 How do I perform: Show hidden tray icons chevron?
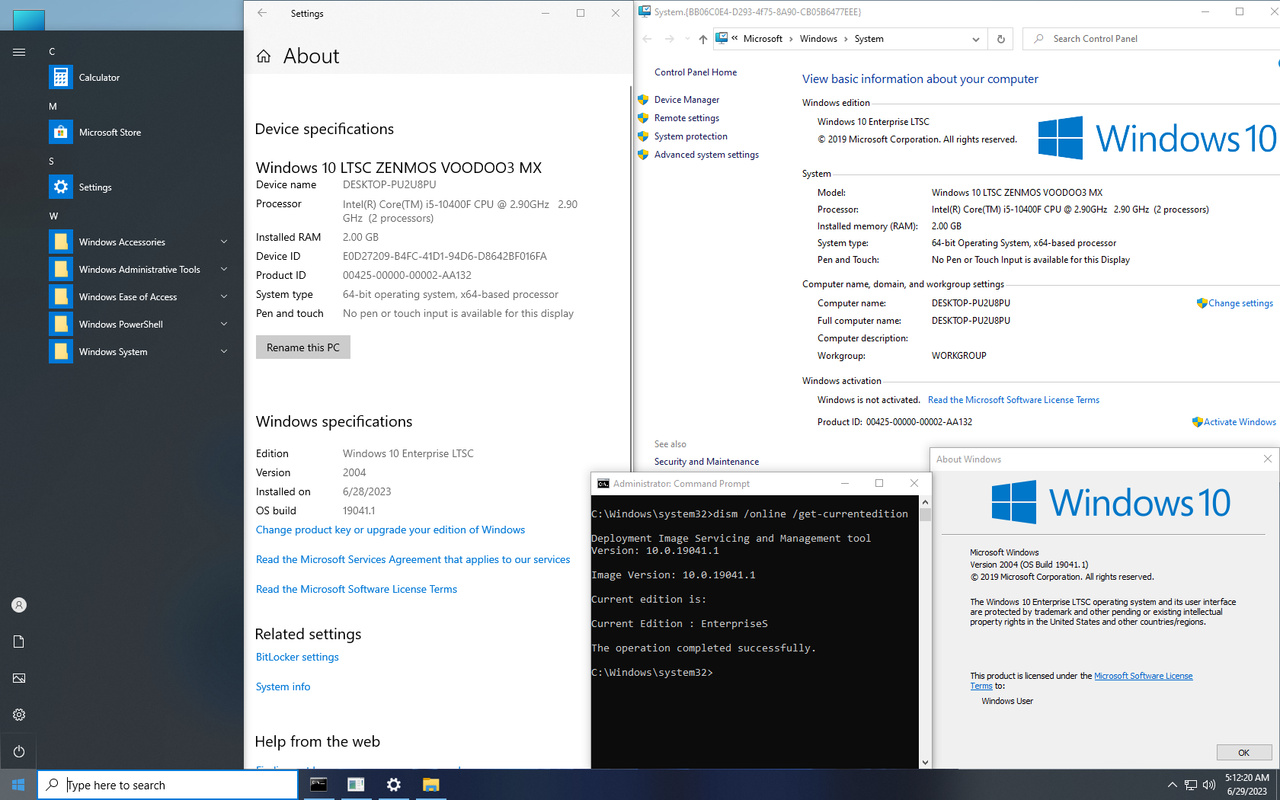[x=1172, y=785]
